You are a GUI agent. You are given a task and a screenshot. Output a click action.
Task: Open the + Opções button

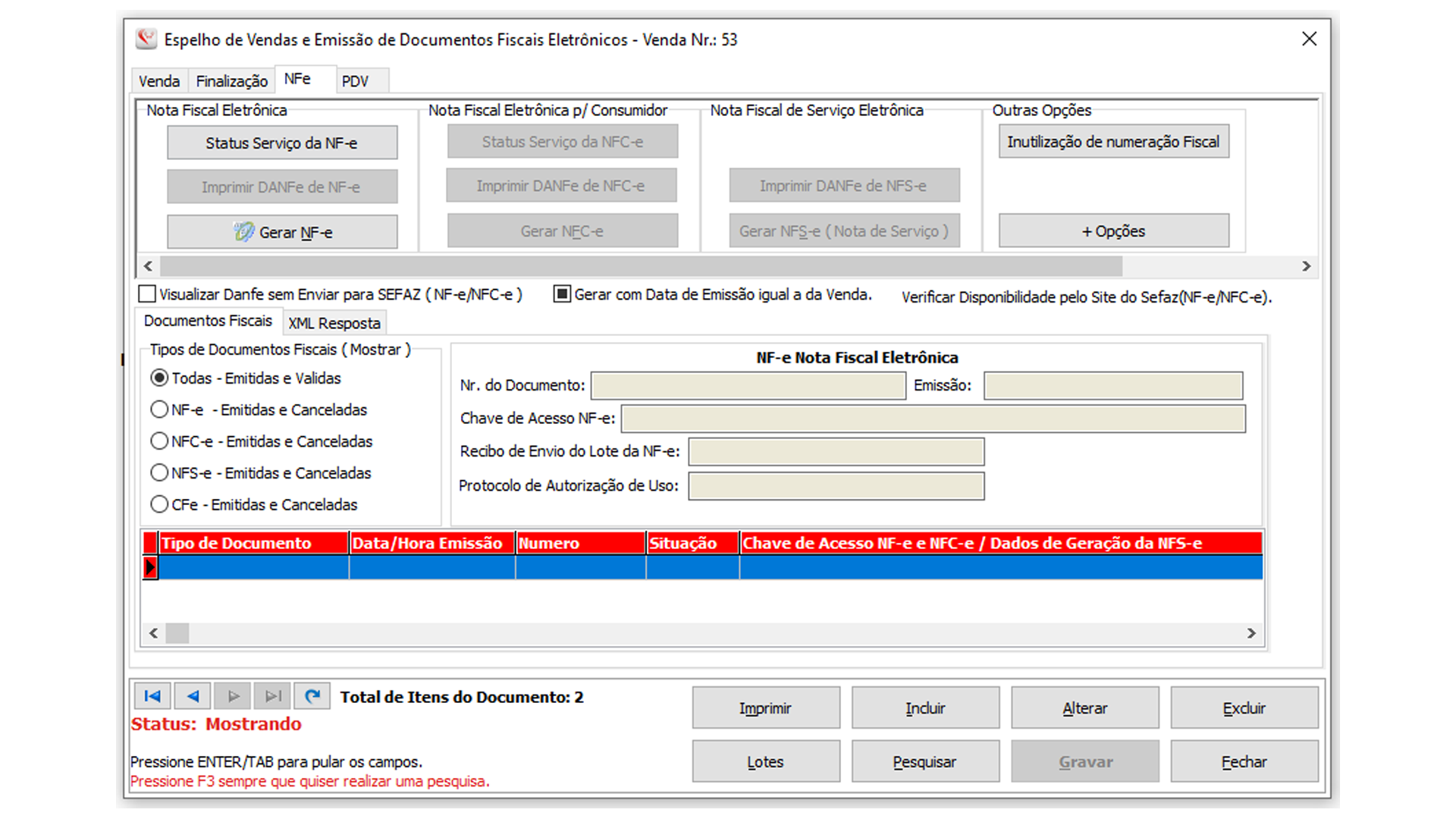pyautogui.click(x=1113, y=231)
